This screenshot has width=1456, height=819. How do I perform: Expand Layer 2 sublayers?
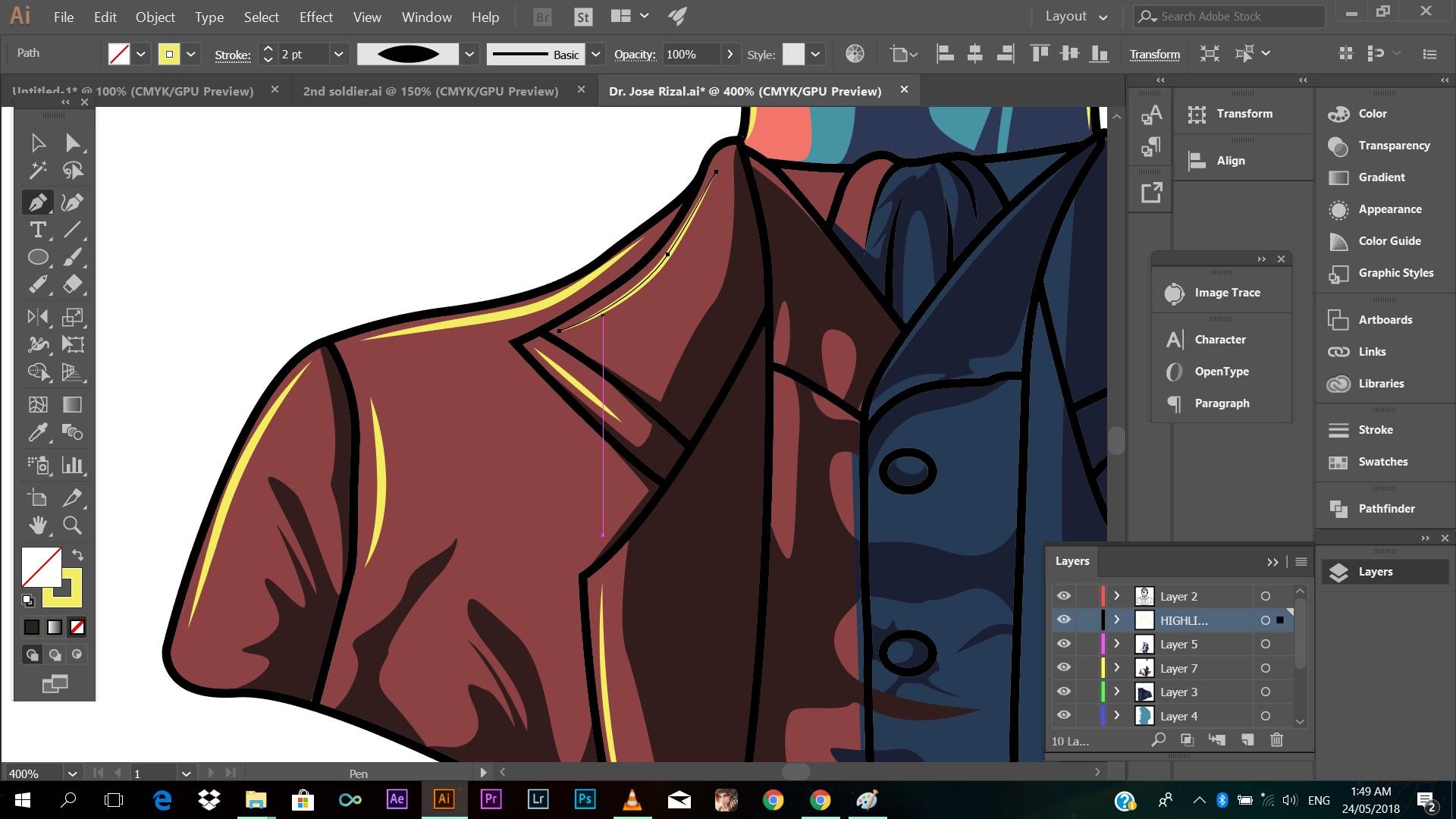tap(1117, 596)
